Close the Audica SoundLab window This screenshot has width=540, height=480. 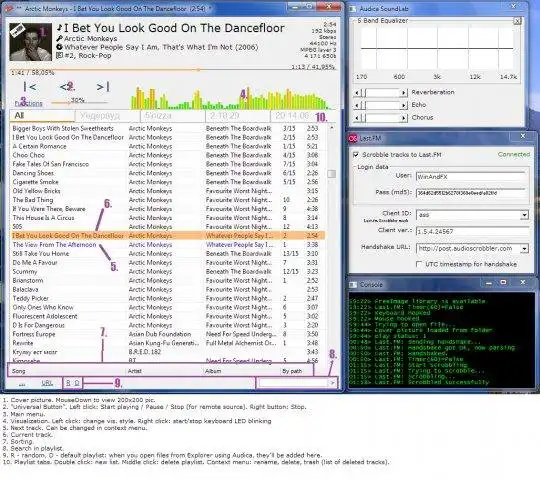coord(513,6)
